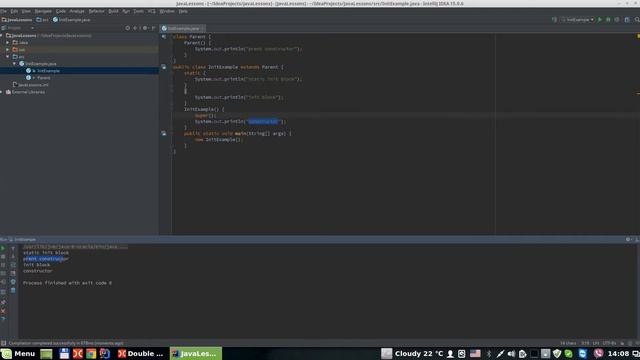
Task: Open the Tools menu
Action: [139, 11]
